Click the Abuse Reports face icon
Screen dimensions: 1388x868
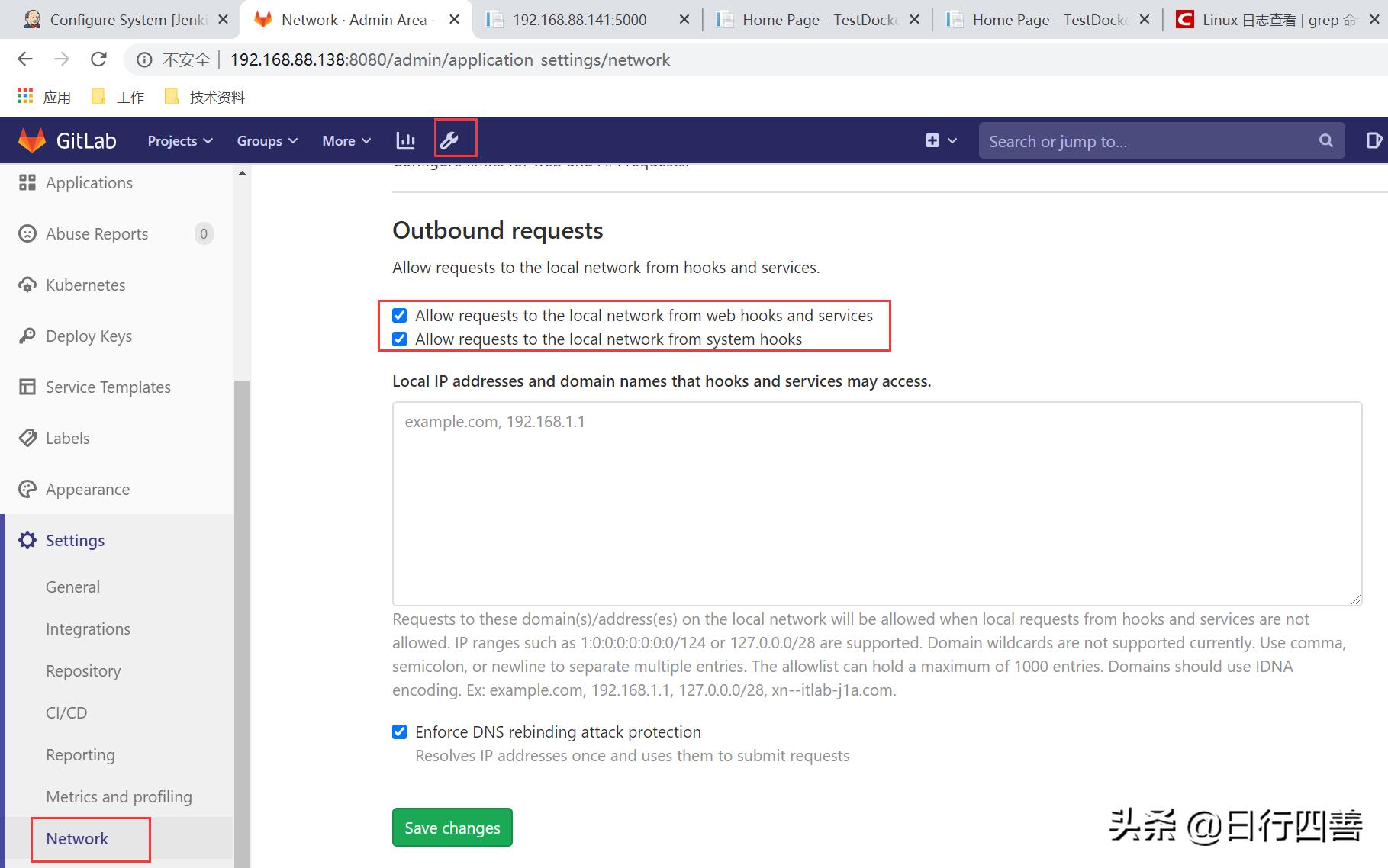click(27, 233)
